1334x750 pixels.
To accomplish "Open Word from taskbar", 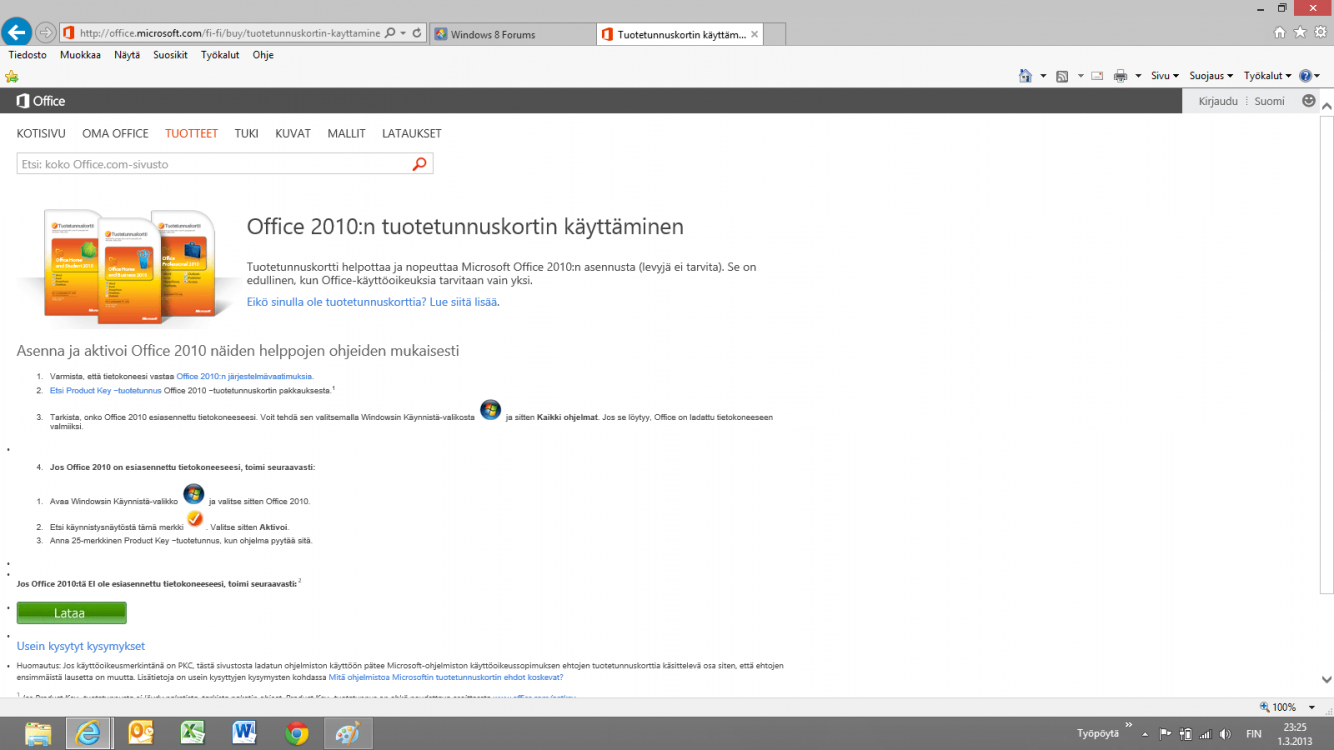I will [x=244, y=733].
